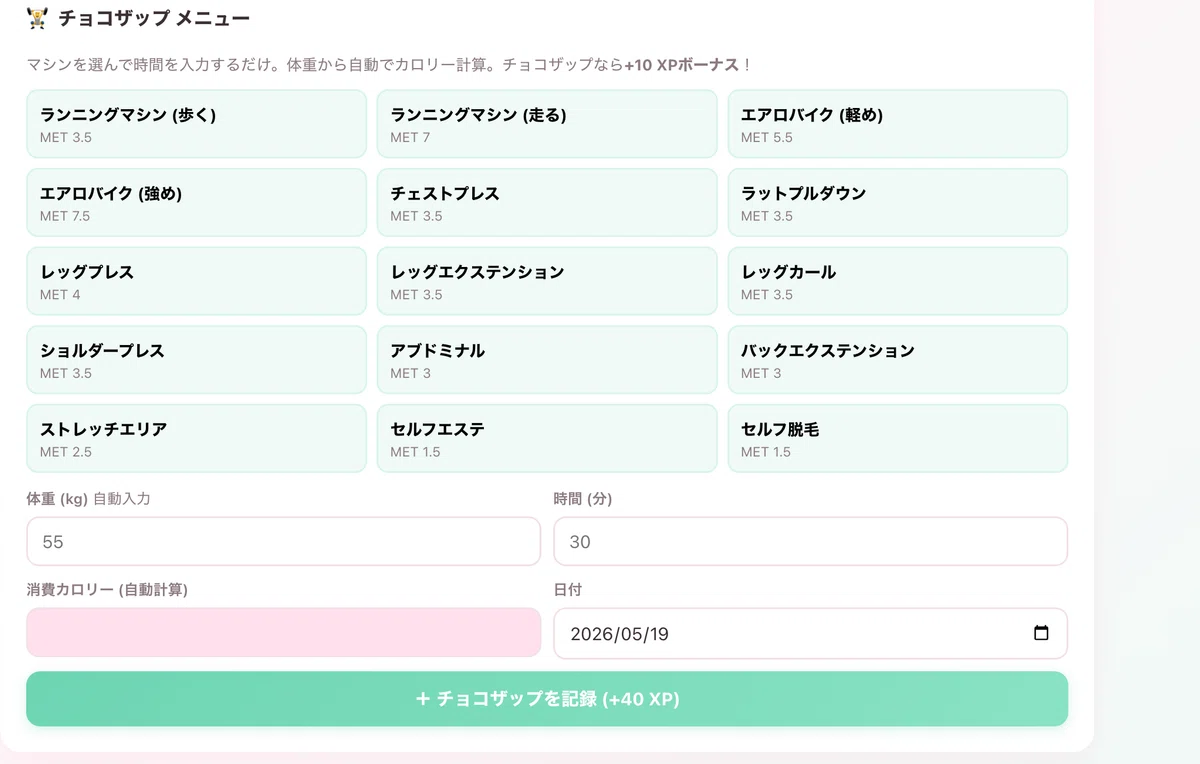Image resolution: width=1200 pixels, height=764 pixels.
Task: Choose the ショルダープレス card
Action: (196, 360)
